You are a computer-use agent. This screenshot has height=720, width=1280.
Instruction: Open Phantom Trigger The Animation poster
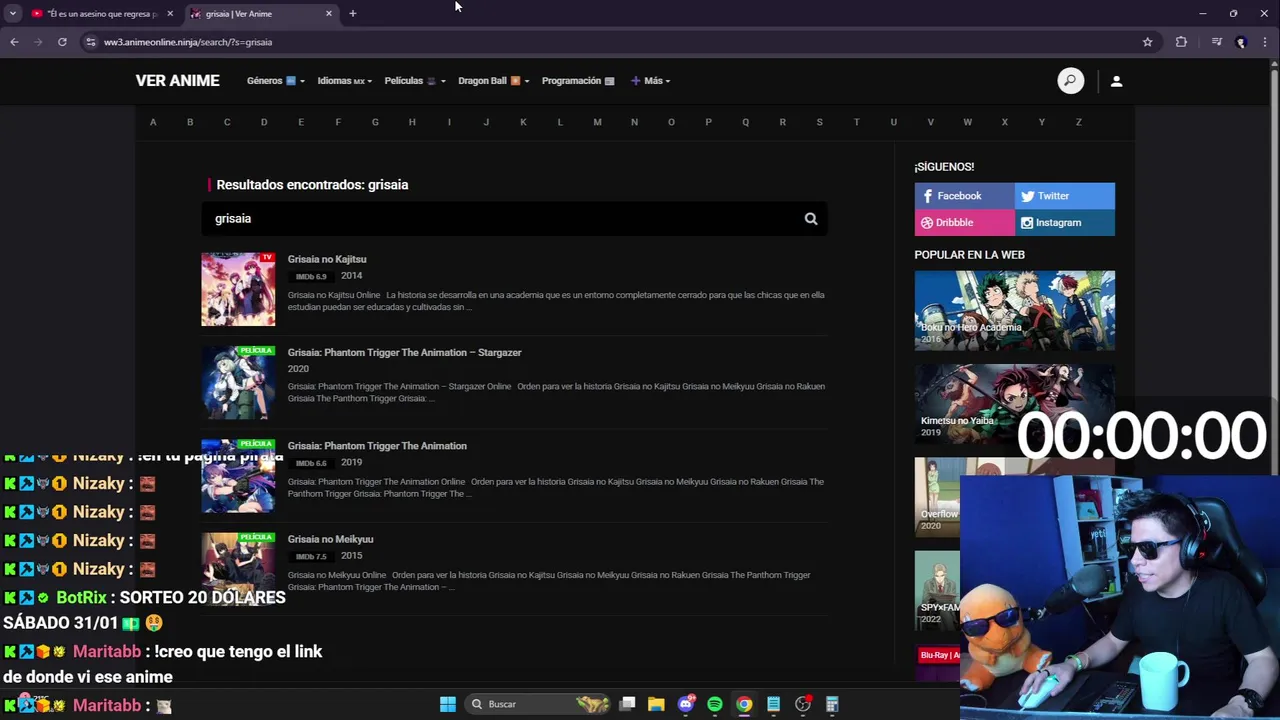[238, 476]
